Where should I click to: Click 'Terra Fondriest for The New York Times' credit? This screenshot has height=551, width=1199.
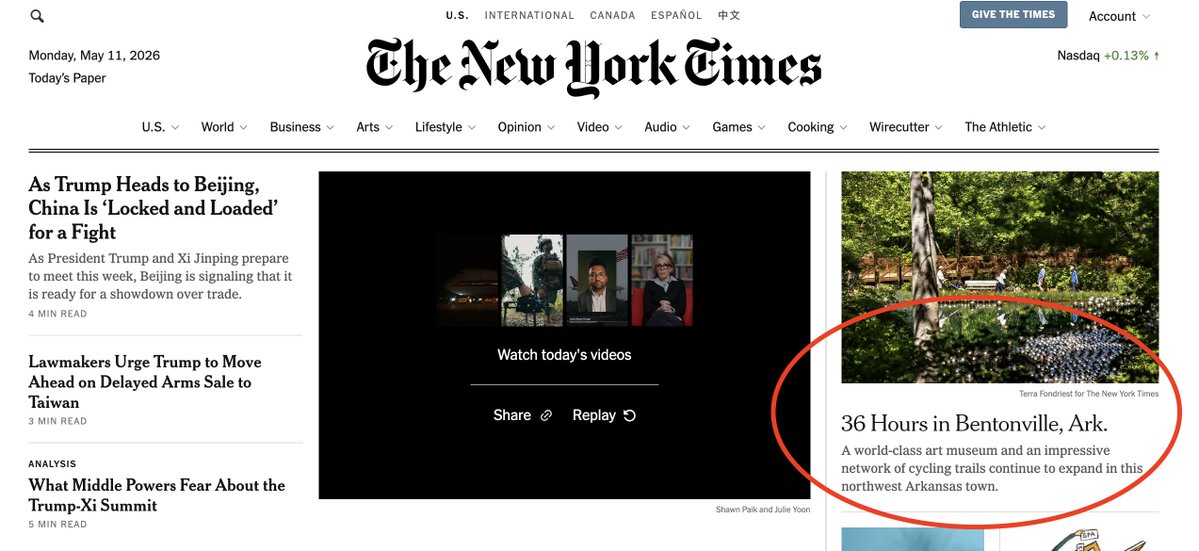click(x=1088, y=394)
